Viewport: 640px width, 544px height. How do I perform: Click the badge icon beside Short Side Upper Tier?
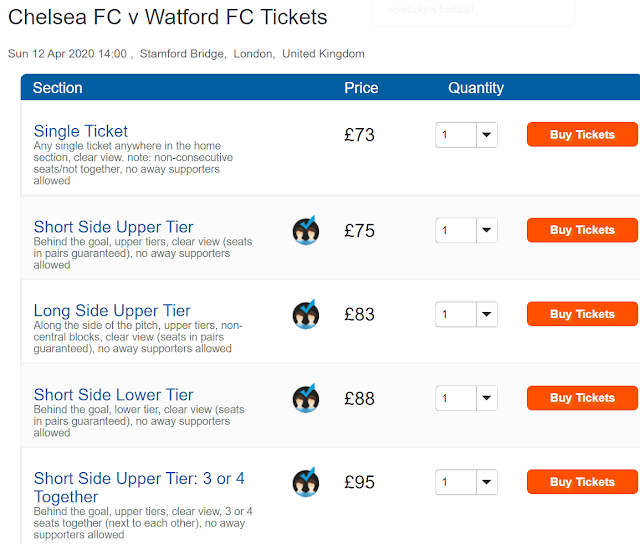(x=305, y=231)
